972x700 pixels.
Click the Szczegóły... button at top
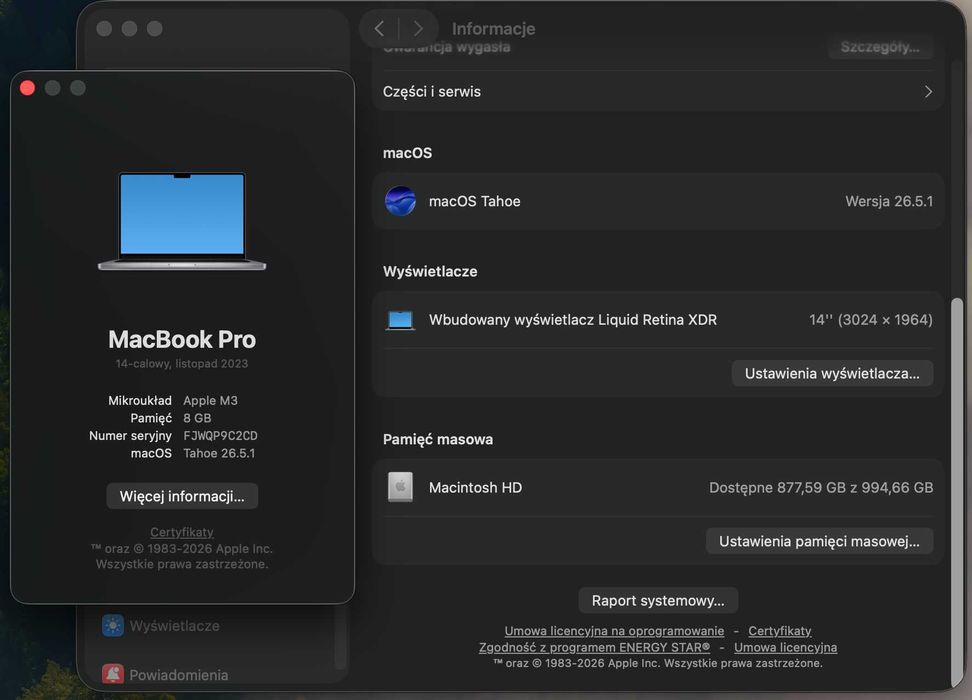pyautogui.click(x=880, y=47)
